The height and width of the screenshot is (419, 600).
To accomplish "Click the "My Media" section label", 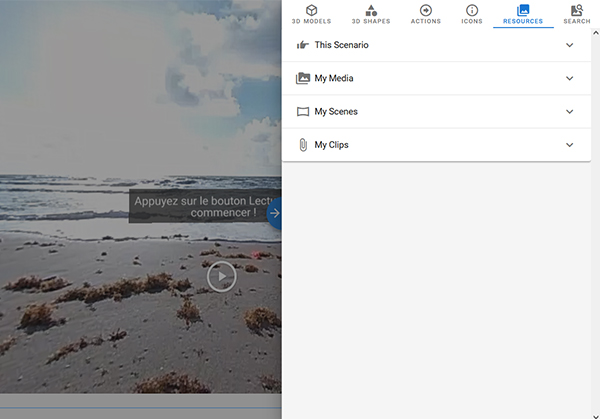I will click(x=334, y=78).
